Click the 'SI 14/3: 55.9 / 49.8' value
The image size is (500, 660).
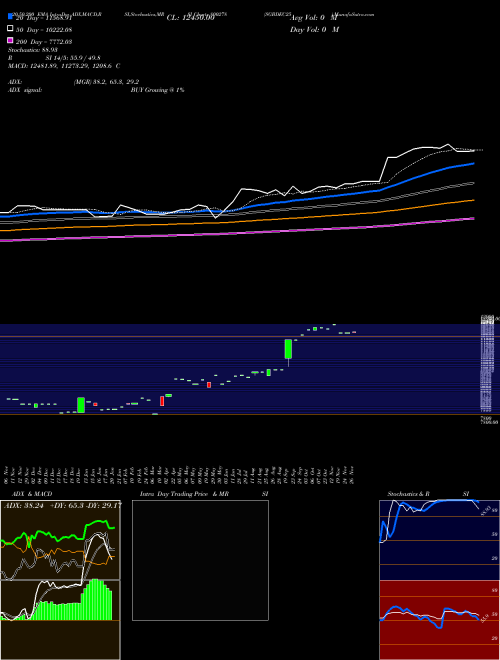tap(73, 58)
